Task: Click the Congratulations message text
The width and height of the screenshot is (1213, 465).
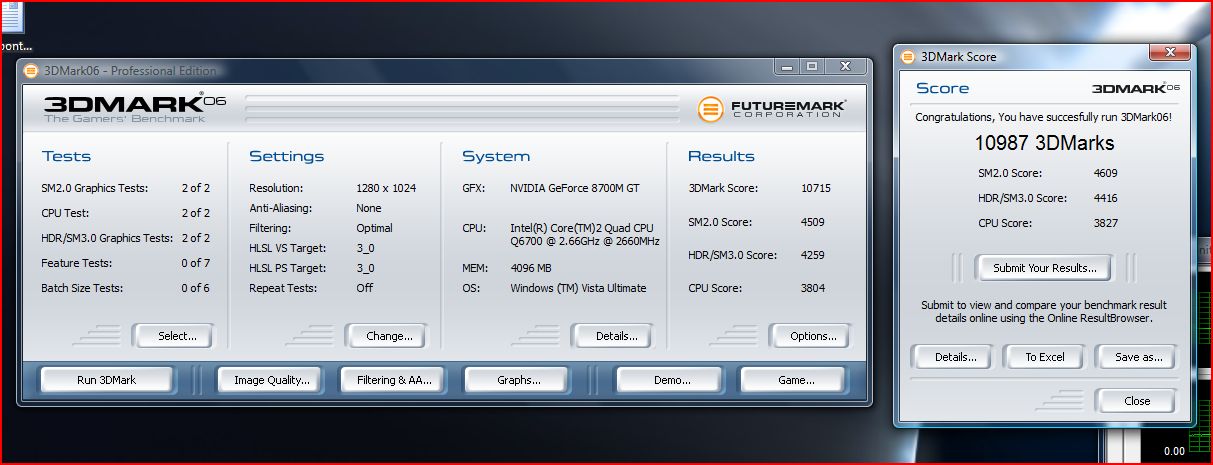Action: click(1044, 117)
